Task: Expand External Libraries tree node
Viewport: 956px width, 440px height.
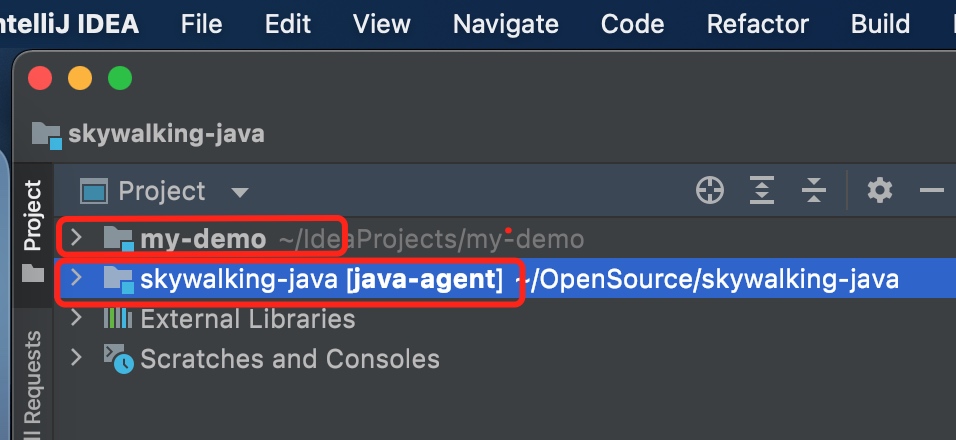Action: pyautogui.click(x=76, y=319)
